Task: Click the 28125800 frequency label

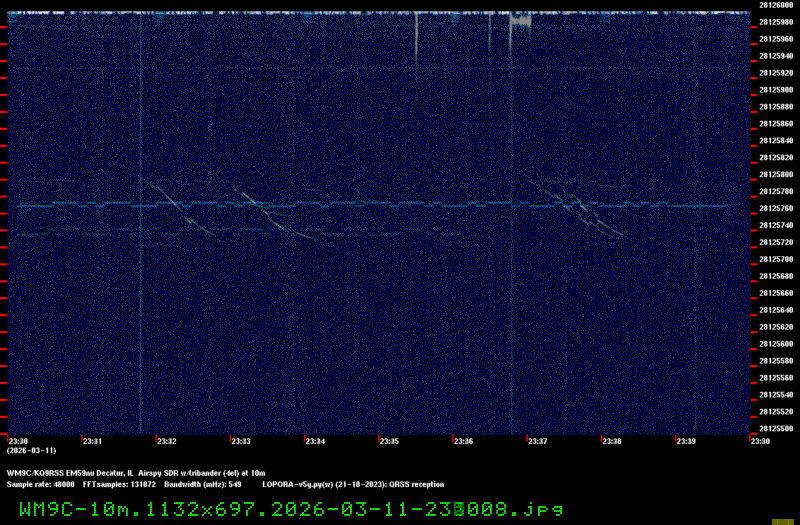Action: (776, 174)
